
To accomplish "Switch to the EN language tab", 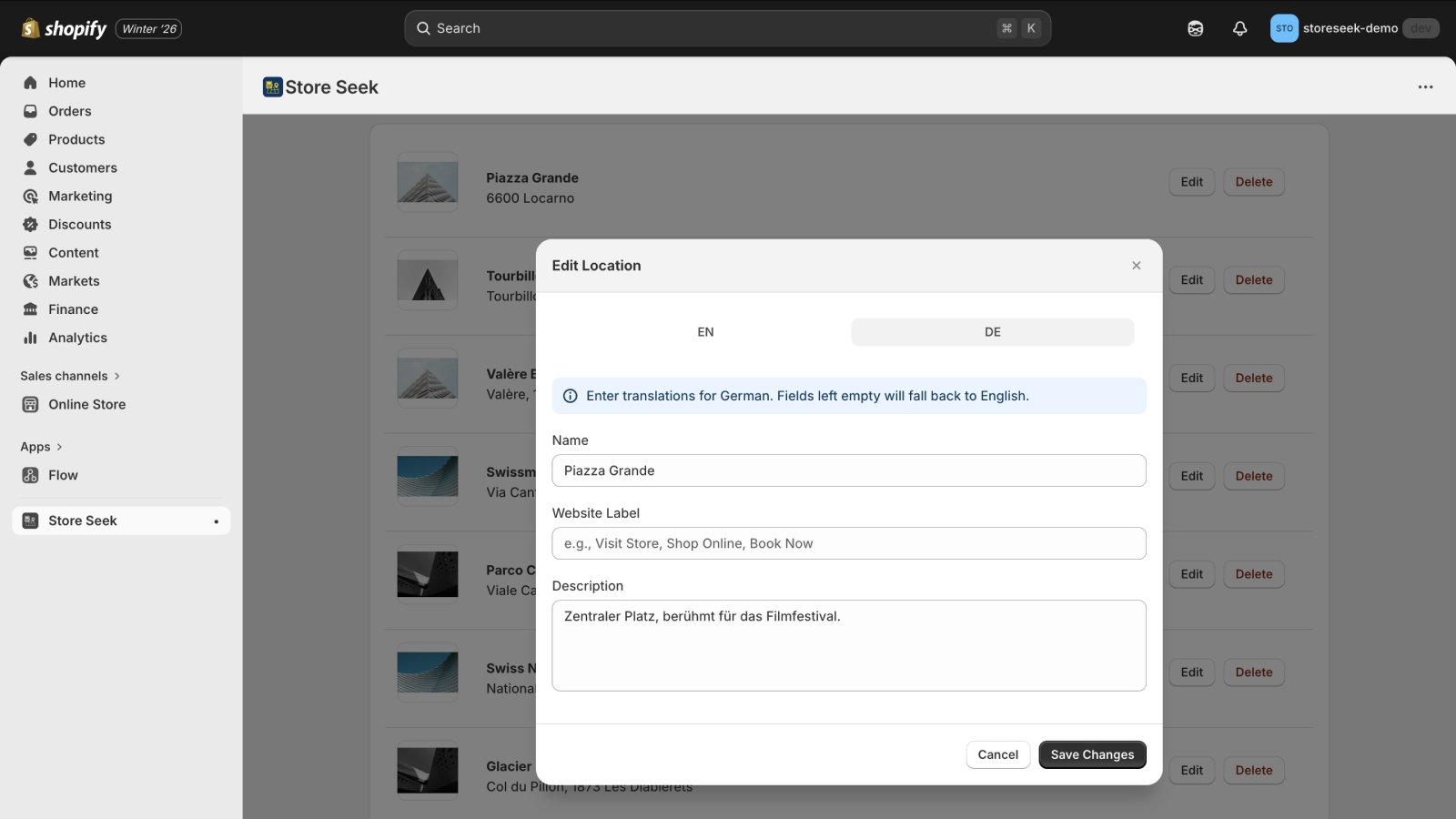I will pyautogui.click(x=705, y=332).
